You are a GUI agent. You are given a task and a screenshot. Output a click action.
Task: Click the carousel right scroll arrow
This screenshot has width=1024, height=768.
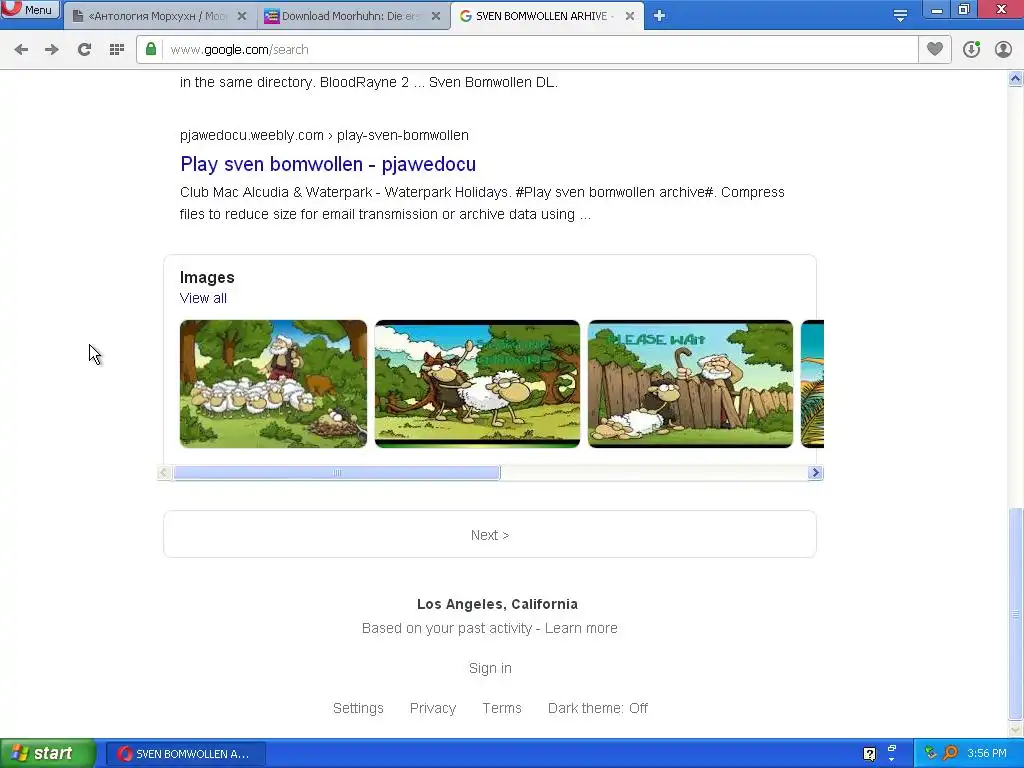[x=815, y=473]
